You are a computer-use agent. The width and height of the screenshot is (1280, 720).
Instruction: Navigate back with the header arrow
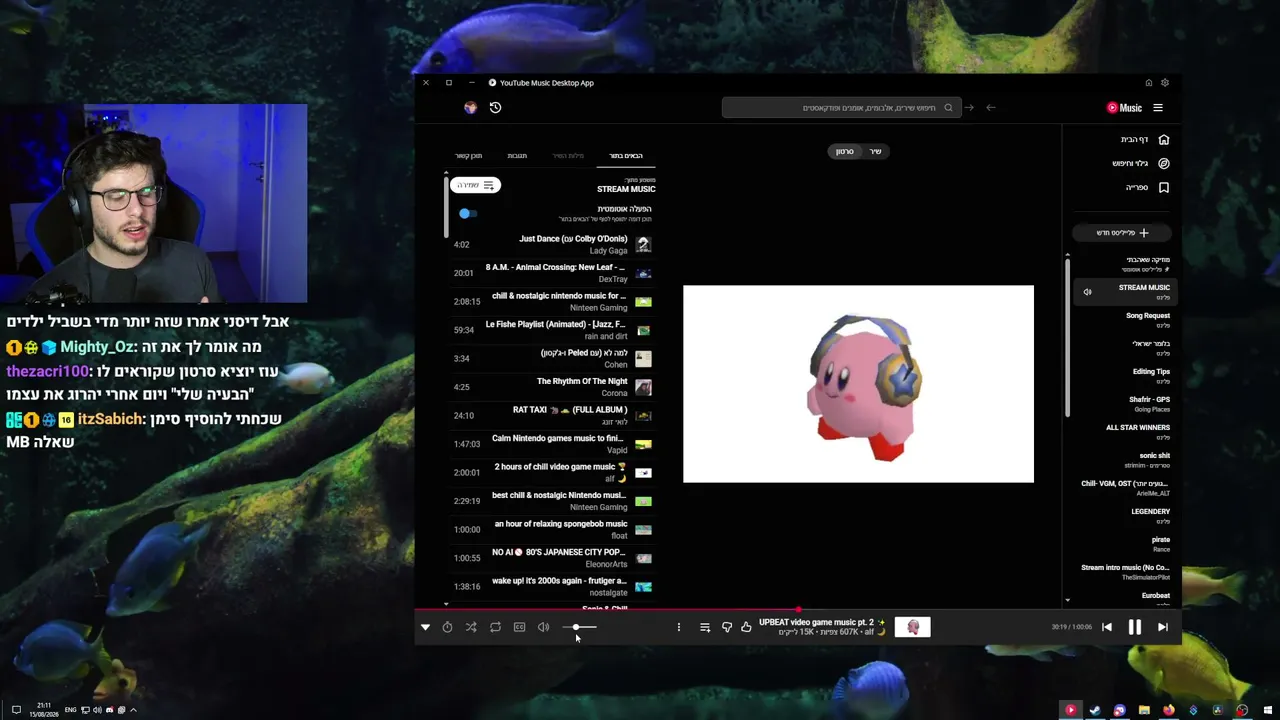tap(991, 108)
